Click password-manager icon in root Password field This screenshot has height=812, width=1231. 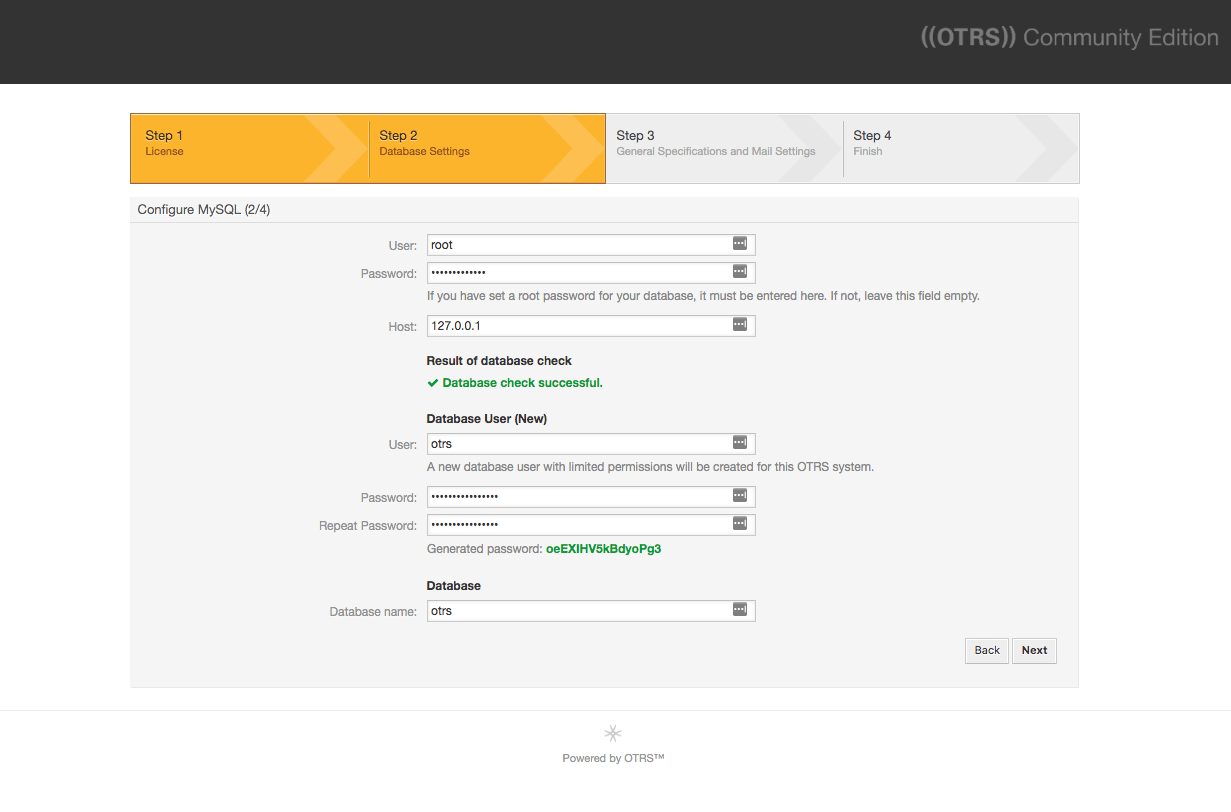(740, 271)
